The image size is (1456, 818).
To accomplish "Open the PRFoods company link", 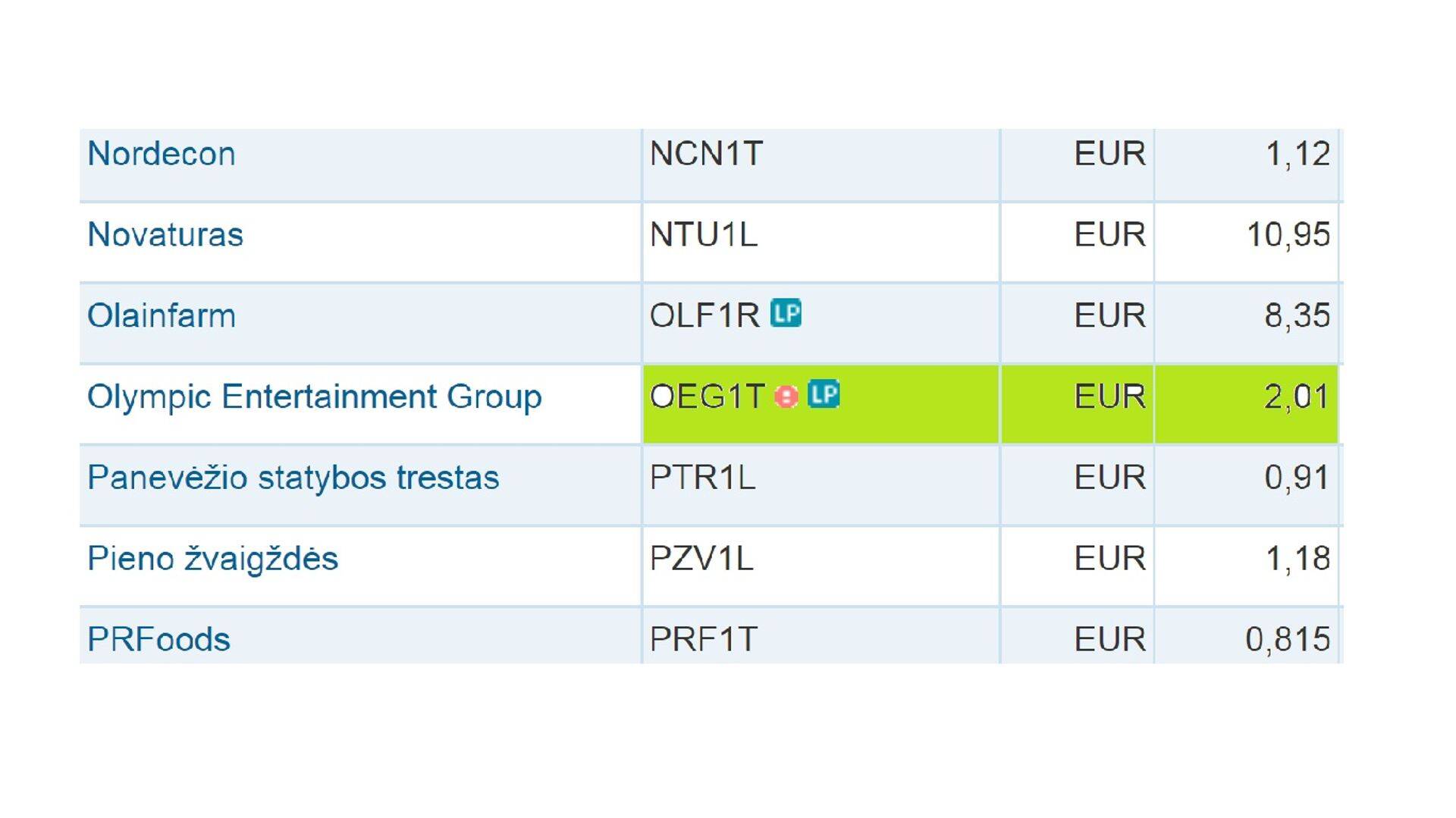I will tap(158, 639).
